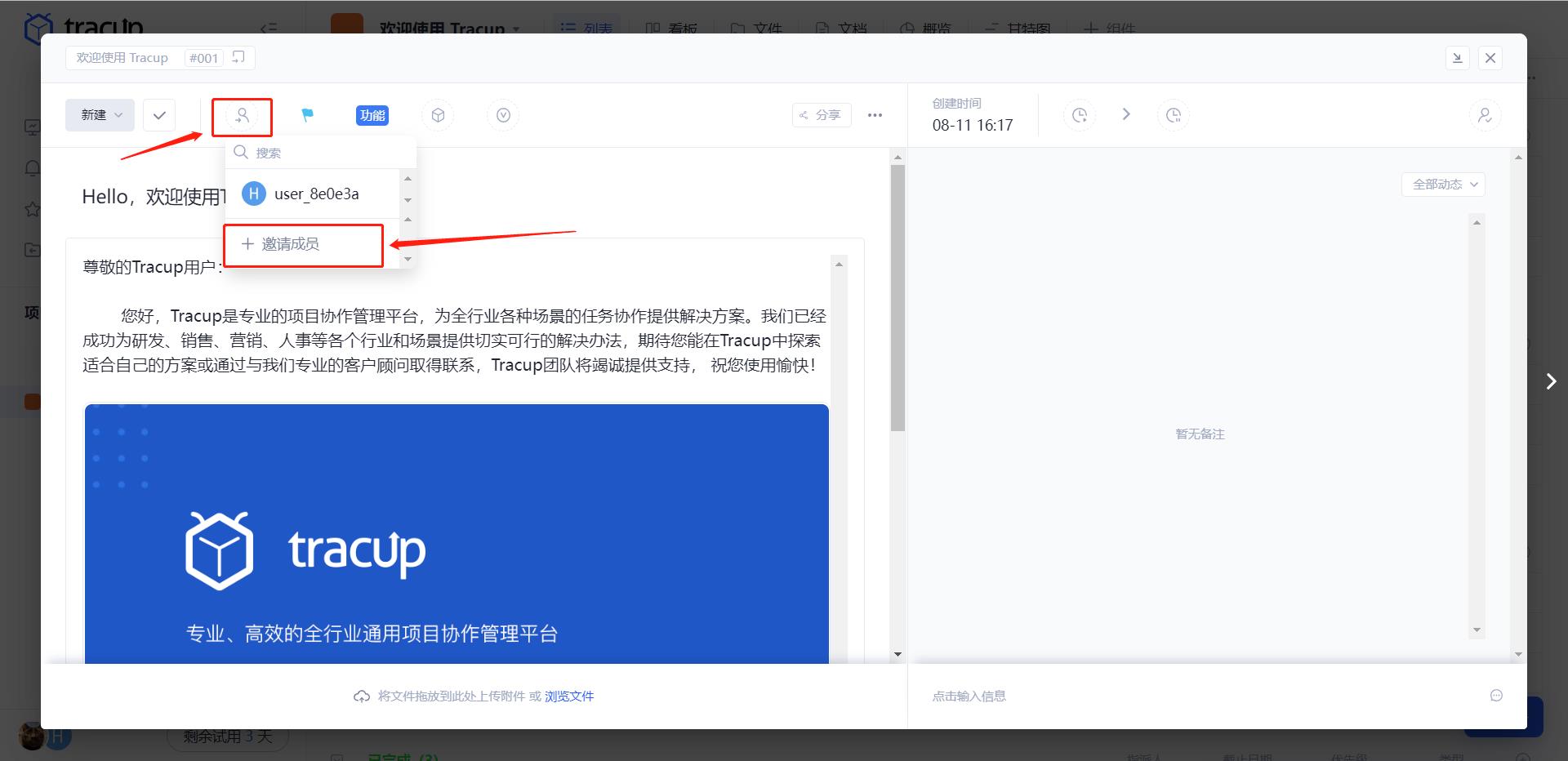The width and height of the screenshot is (1568, 761).
Task: Click the 功能 type tag
Action: click(372, 116)
